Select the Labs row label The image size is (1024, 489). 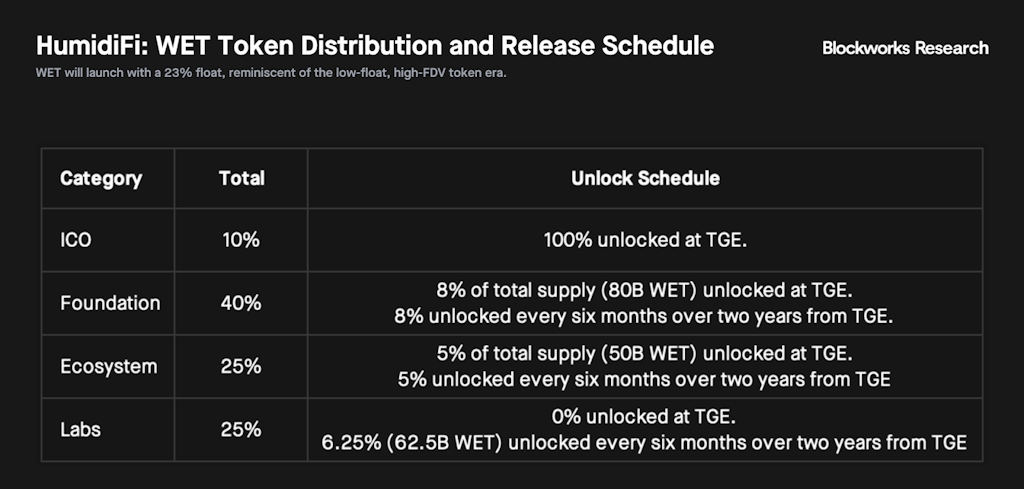pos(81,430)
